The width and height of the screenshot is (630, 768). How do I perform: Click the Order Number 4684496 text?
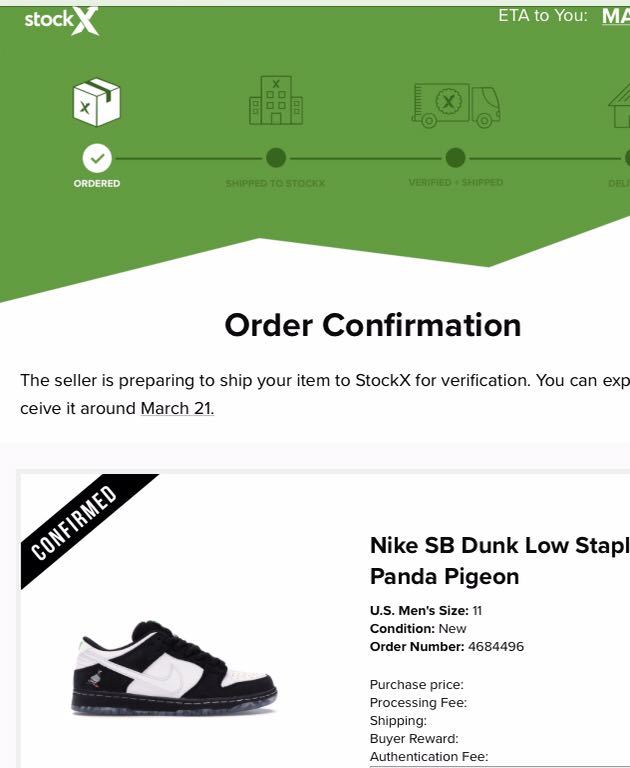(447, 647)
